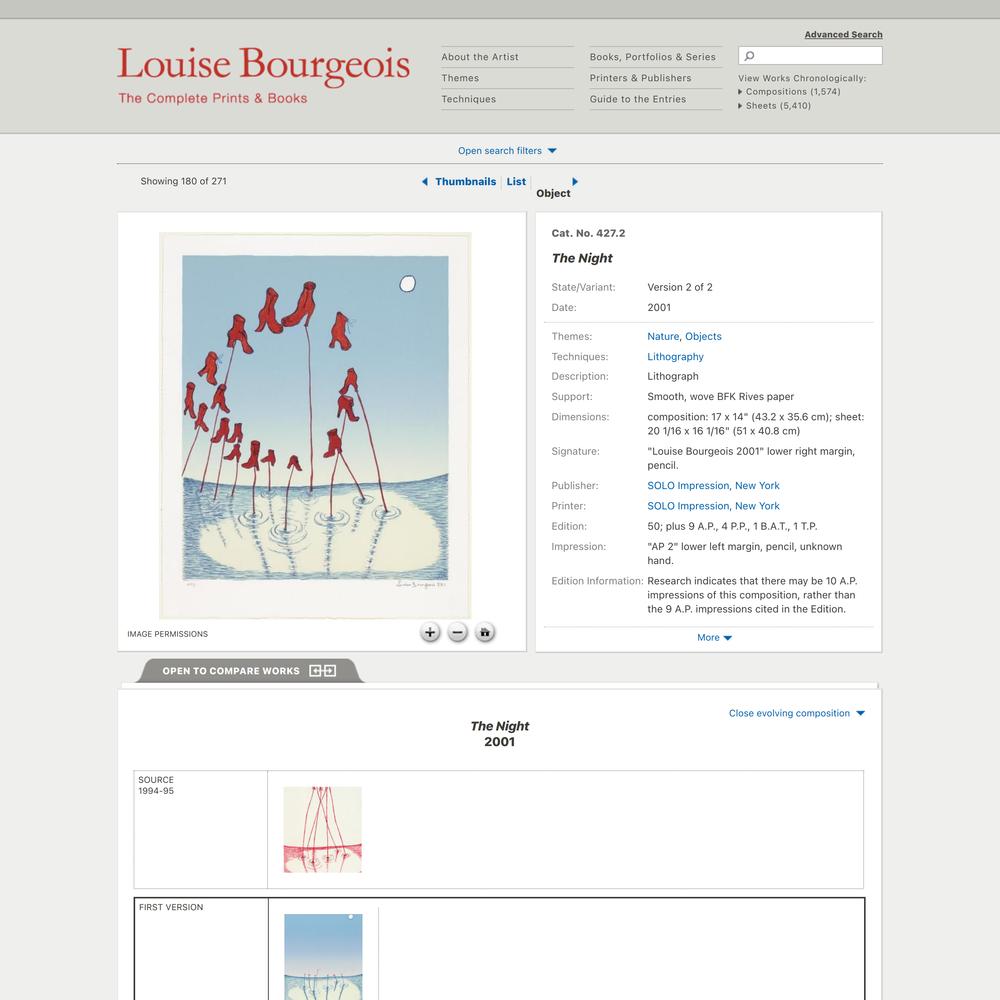Go to the previous object arrow
Image resolution: width=1000 pixels, height=1000 pixels.
(425, 182)
